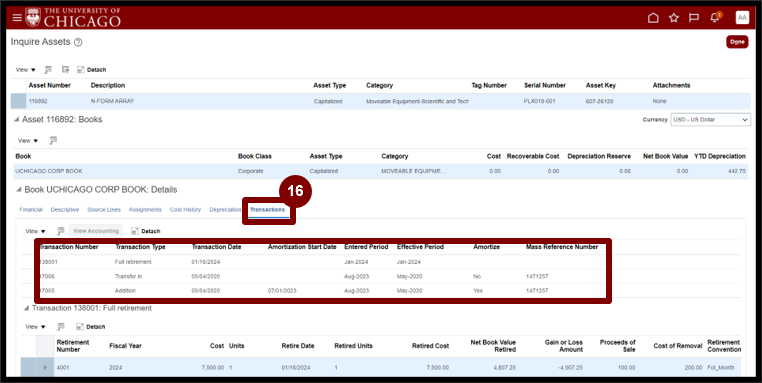Screen dimensions: 762x383
Task: Collapse Book UCHICAGO CORP BOOK: Details section
Action: click(x=18, y=190)
